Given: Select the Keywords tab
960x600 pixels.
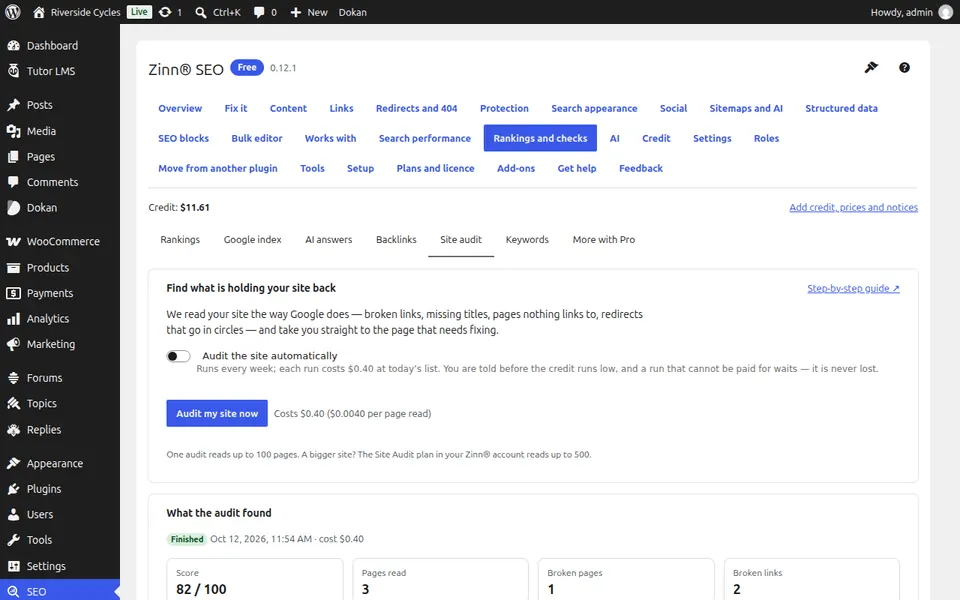Looking at the screenshot, I should pyautogui.click(x=527, y=239).
